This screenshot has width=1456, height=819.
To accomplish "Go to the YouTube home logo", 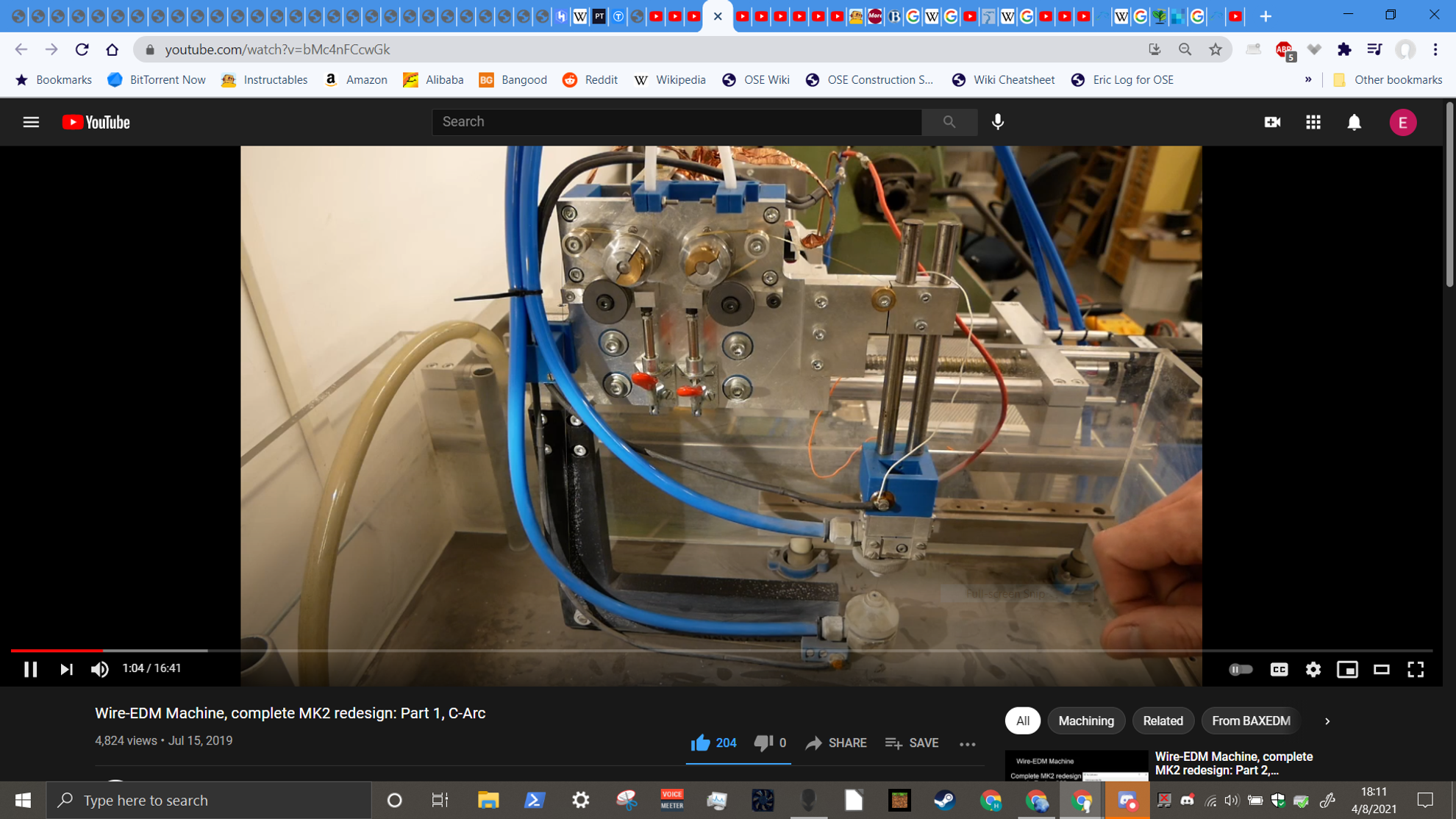I will pyautogui.click(x=96, y=122).
